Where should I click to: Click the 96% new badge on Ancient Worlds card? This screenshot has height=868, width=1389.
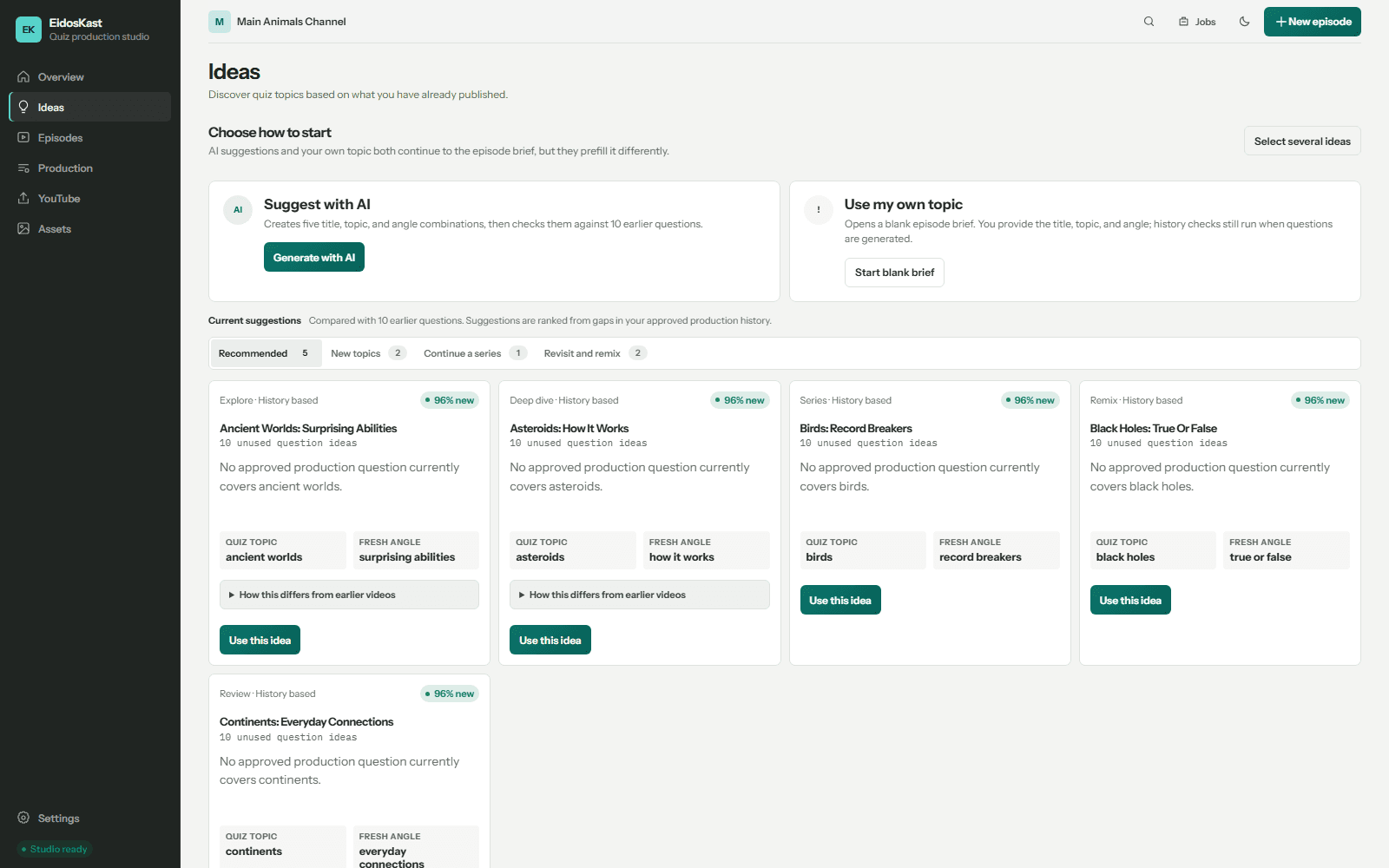point(450,400)
